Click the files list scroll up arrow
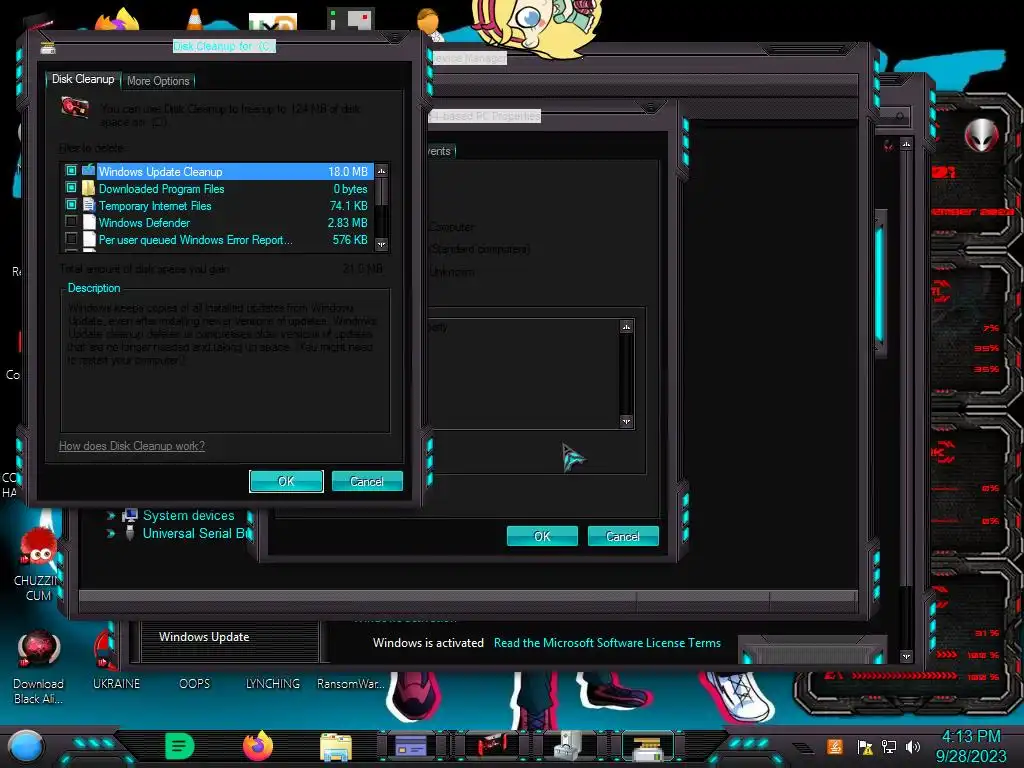This screenshot has width=1024, height=768. 381,170
